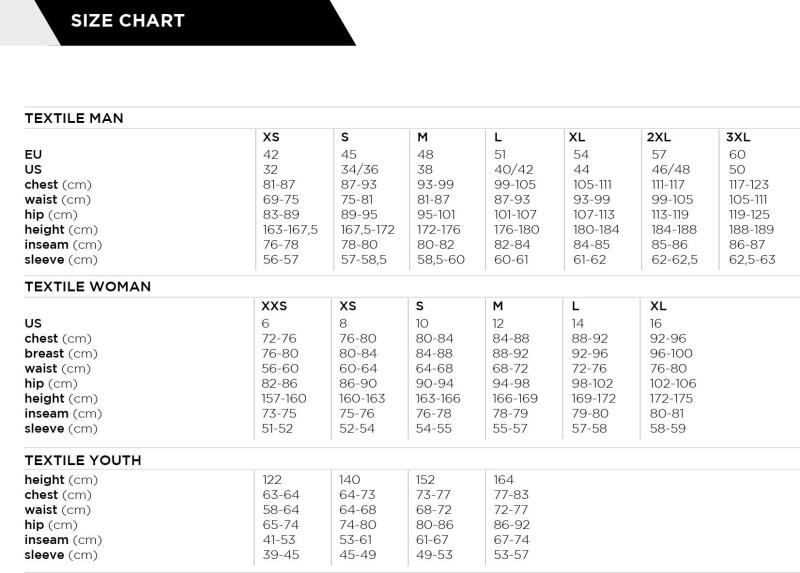The height and width of the screenshot is (573, 800).
Task: Click the breast (cm) row label
Action: coord(60,354)
